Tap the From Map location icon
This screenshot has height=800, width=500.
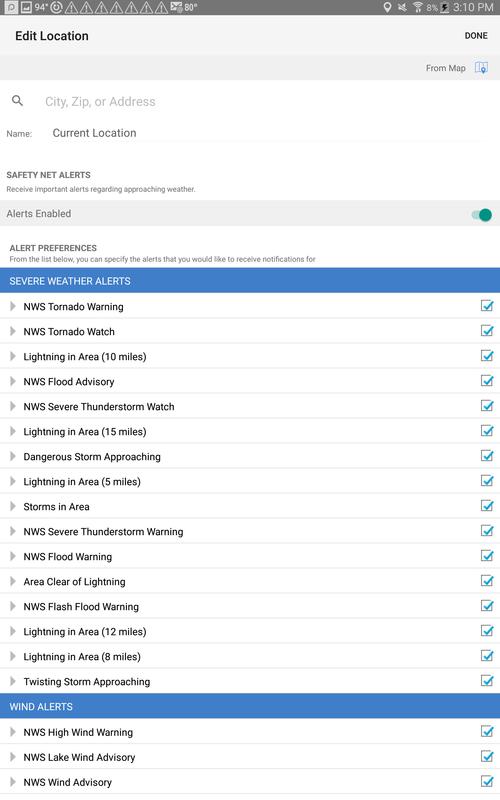[481, 67]
